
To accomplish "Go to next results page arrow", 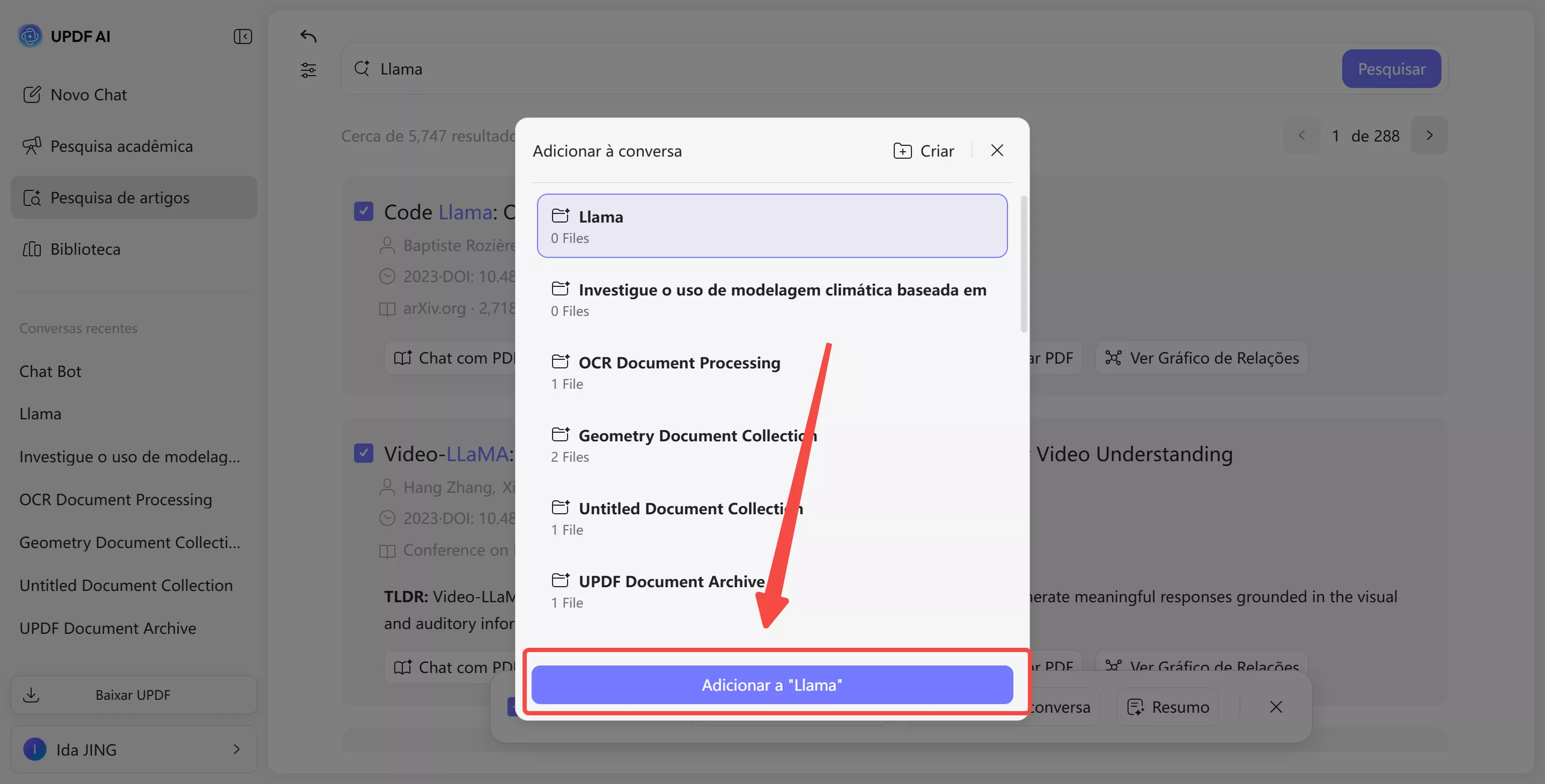I will click(x=1429, y=136).
